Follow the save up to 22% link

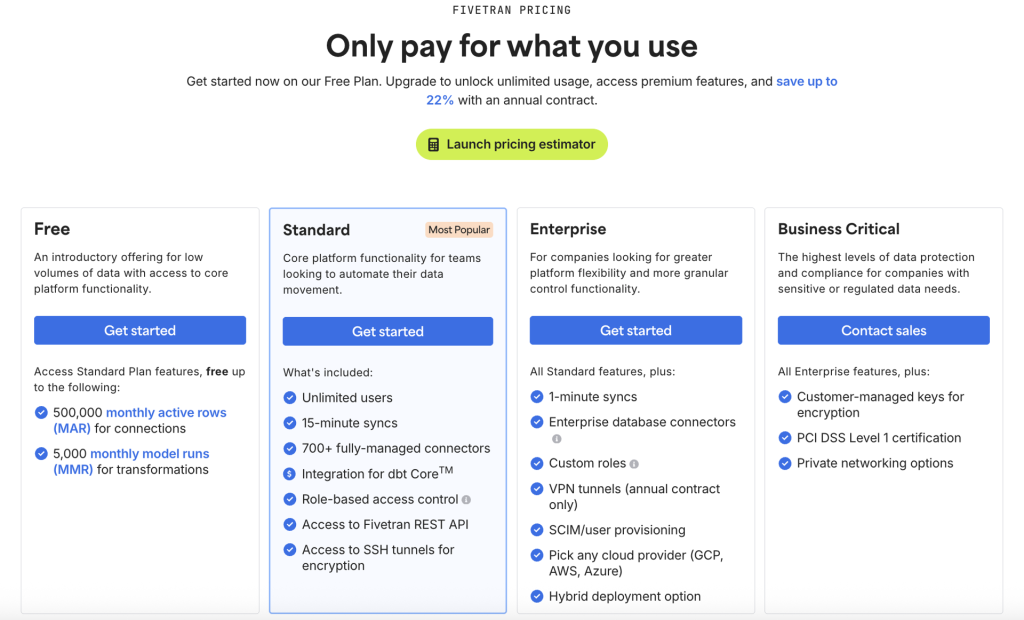(x=806, y=81)
